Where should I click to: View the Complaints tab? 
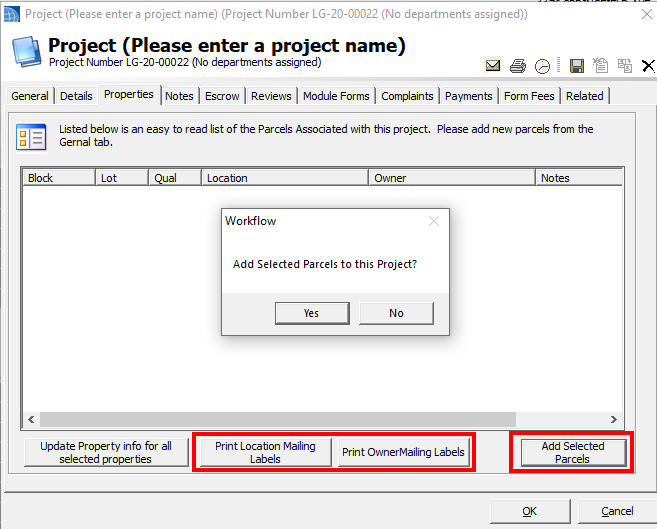pos(407,96)
